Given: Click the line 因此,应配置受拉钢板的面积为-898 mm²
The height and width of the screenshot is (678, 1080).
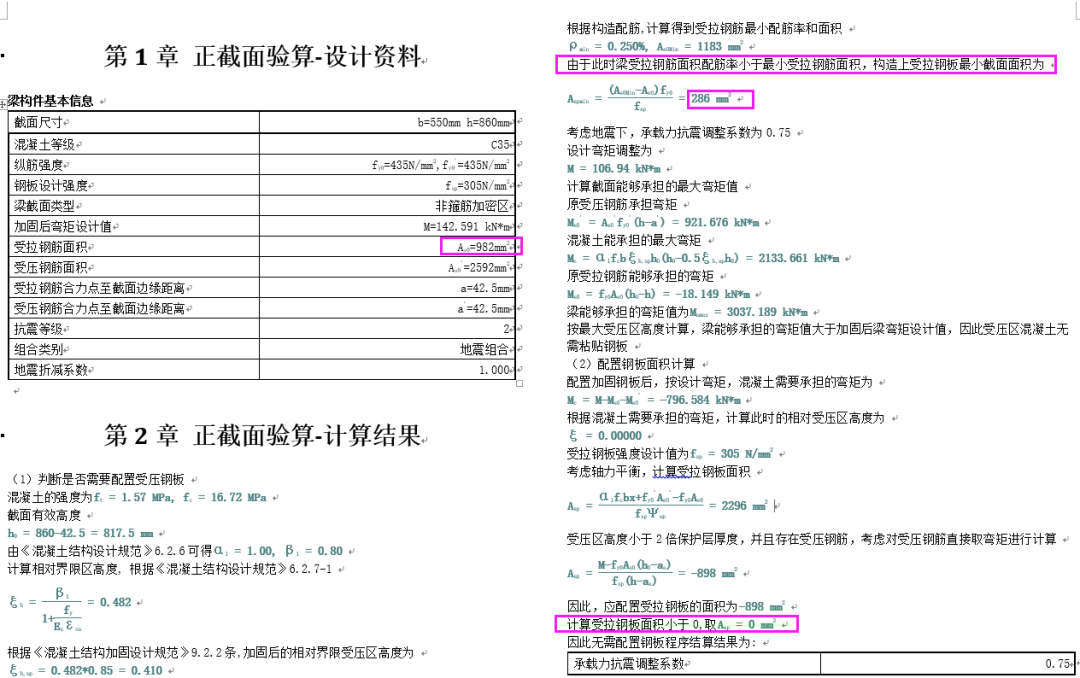Looking at the screenshot, I should (675, 607).
